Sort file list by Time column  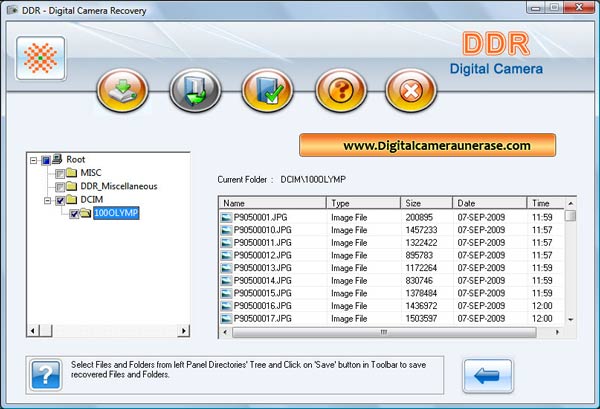(546, 203)
